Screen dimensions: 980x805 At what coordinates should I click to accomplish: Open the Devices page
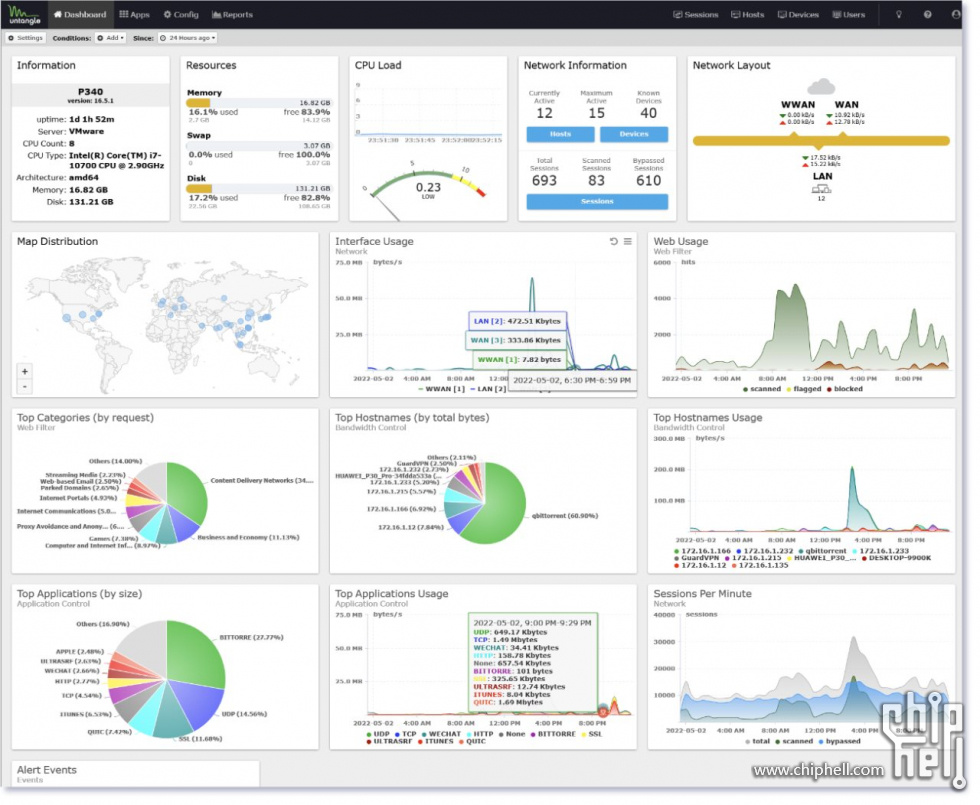798,14
